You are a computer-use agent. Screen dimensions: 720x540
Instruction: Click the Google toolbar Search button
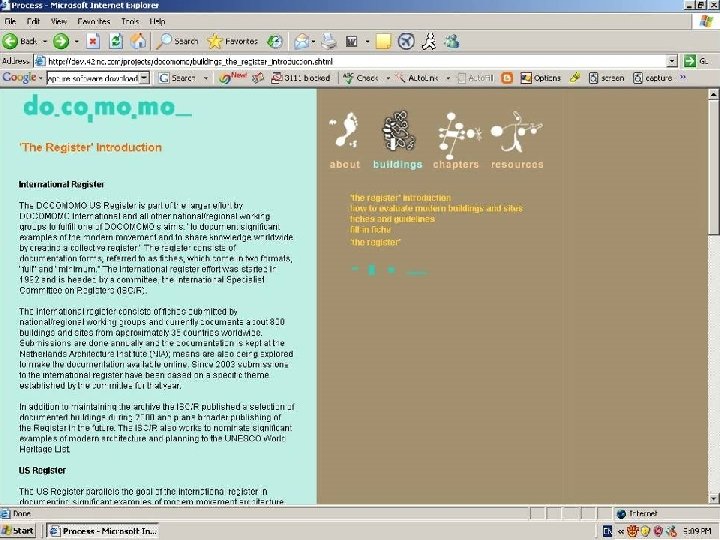(177, 78)
